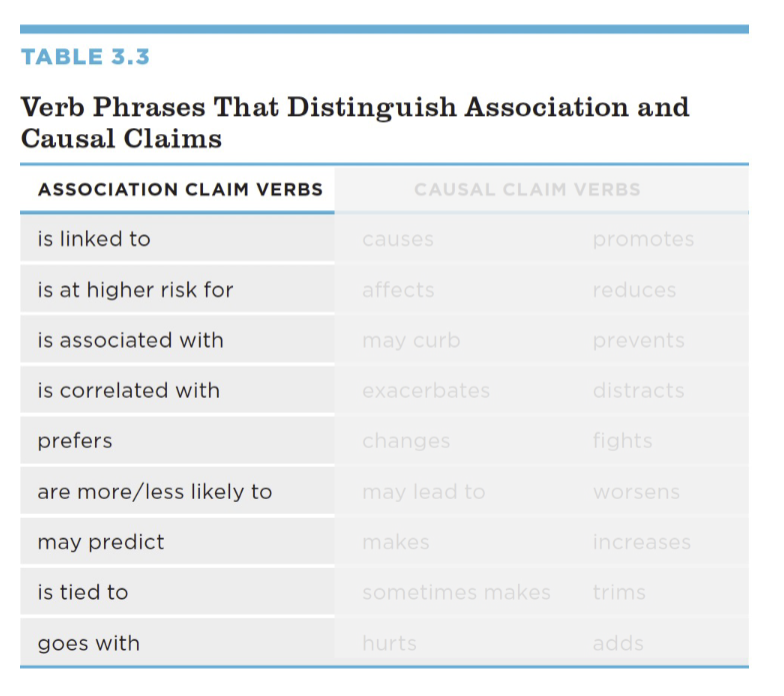Screen dimensions: 784x696
Task: Select the "prefers" cell
Action: tap(74, 441)
